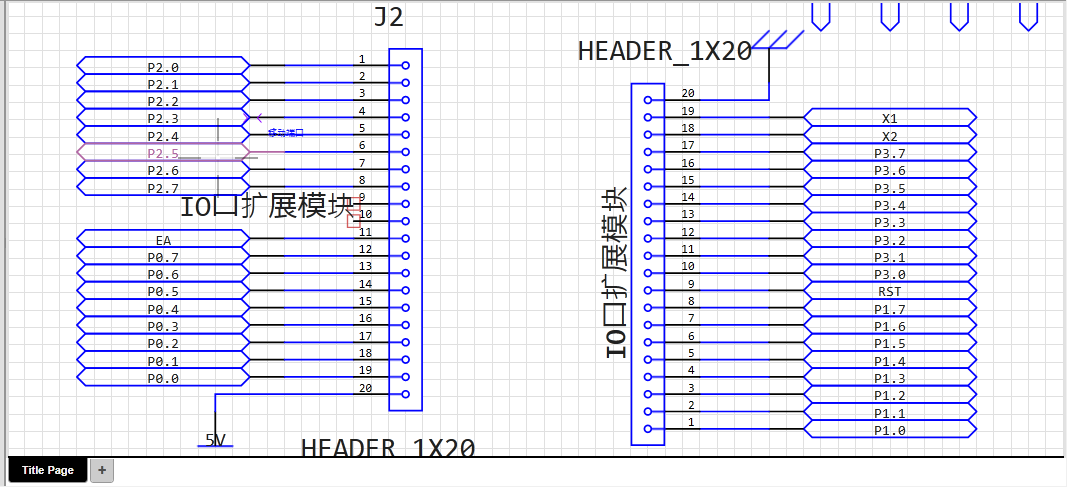Click the small blue tooltip label near P2.4 wire
This screenshot has width=1067, height=487.
(x=285, y=133)
